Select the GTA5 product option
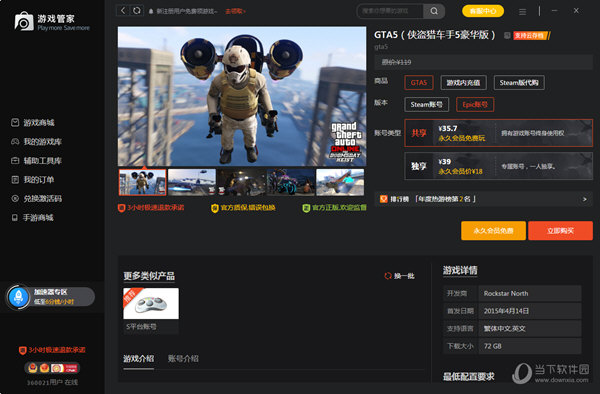This screenshot has width=600, height=394. coord(419,83)
